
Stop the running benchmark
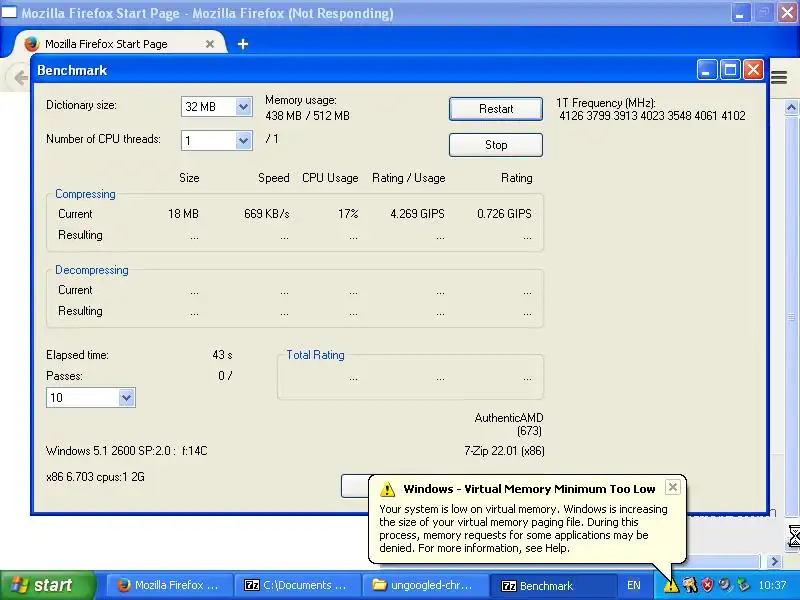[x=495, y=145]
